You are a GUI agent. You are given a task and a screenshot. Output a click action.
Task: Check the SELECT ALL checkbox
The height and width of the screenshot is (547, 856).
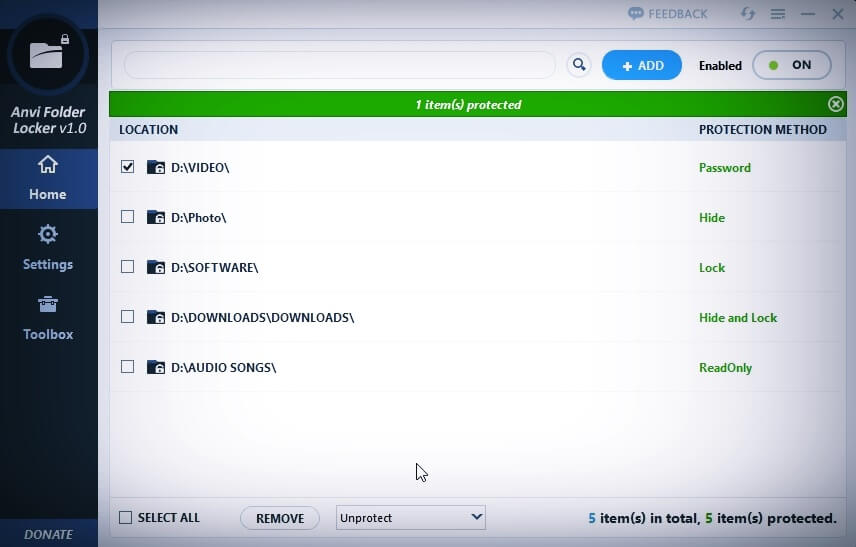coord(126,518)
